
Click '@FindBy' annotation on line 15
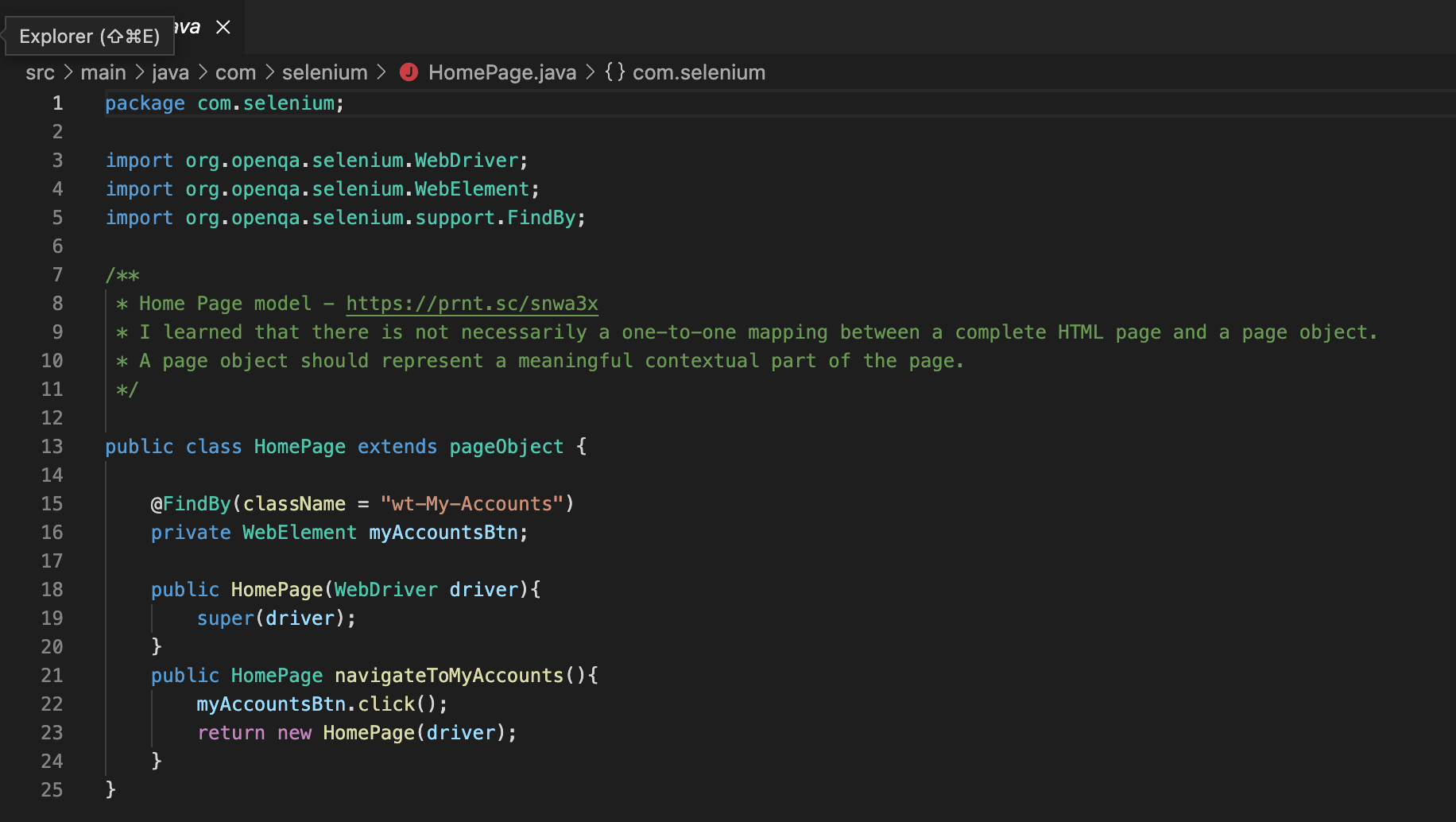(x=191, y=504)
